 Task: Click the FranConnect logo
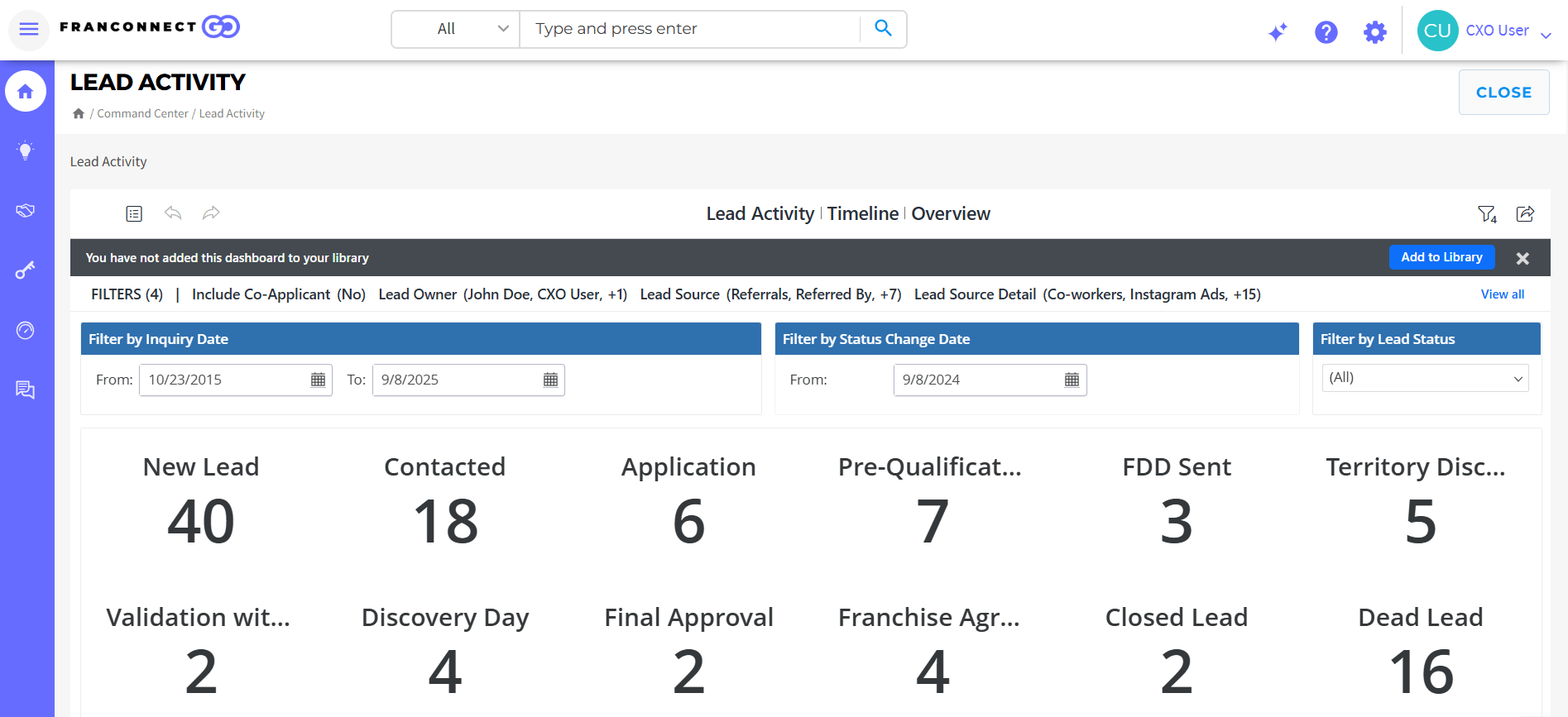(150, 27)
